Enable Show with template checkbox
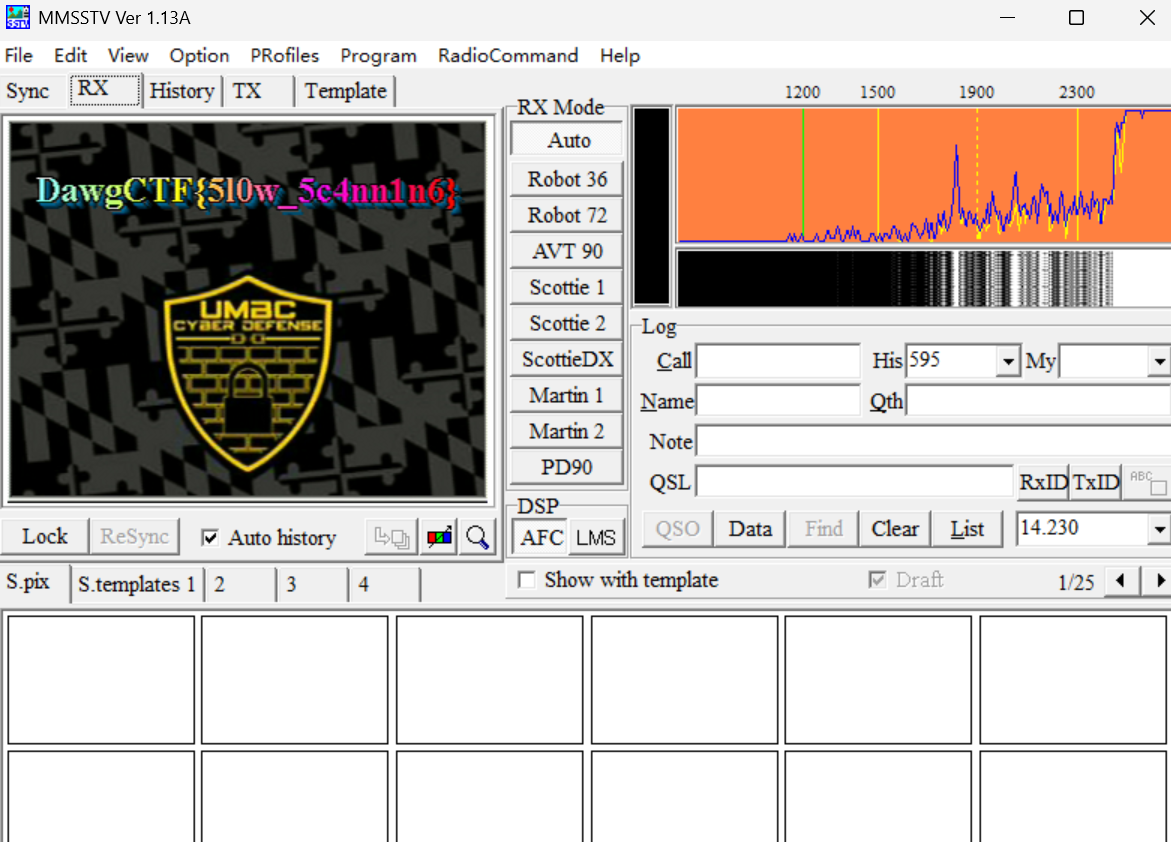Viewport: 1171px width, 842px height. [x=527, y=580]
